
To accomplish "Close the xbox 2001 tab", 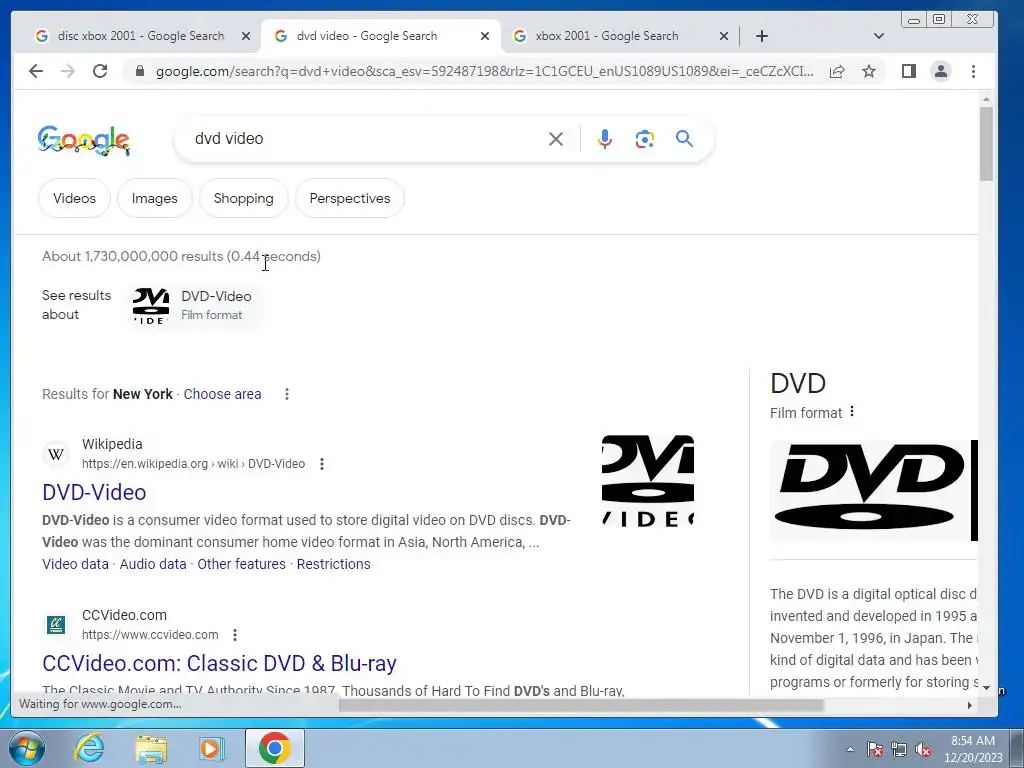I will pyautogui.click(x=724, y=37).
